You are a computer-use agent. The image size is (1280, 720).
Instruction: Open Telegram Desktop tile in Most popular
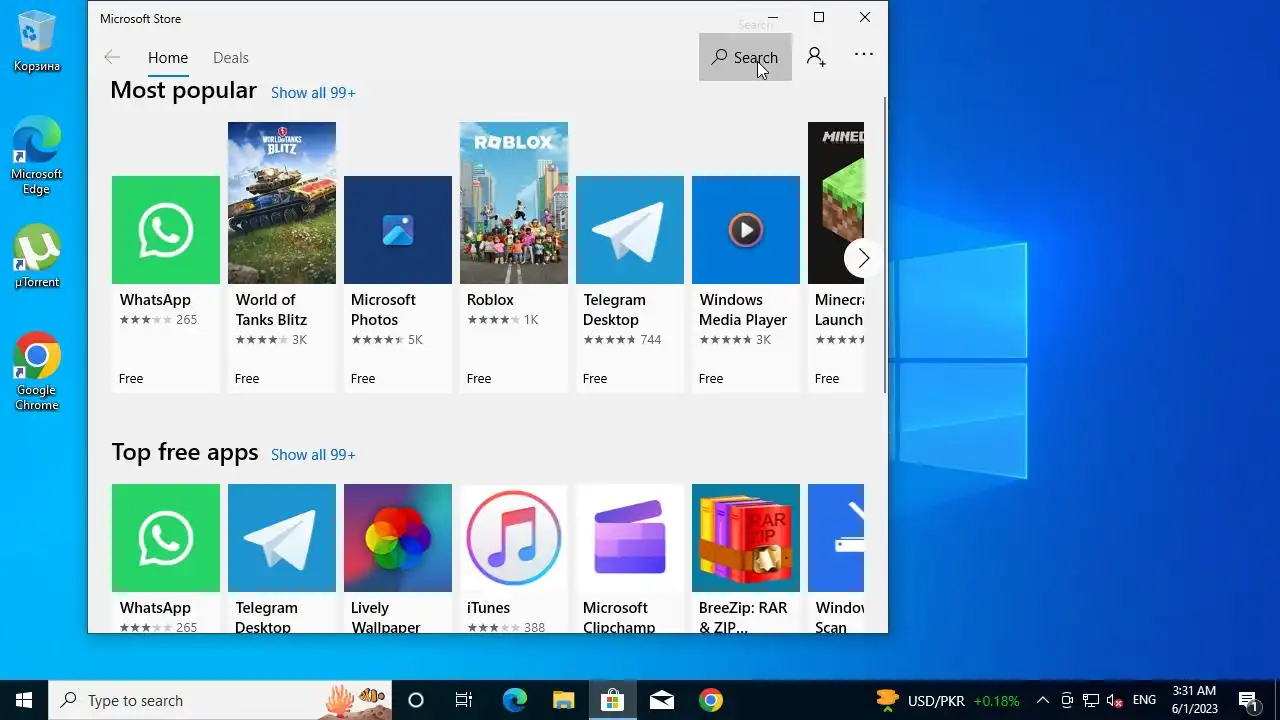pos(630,284)
